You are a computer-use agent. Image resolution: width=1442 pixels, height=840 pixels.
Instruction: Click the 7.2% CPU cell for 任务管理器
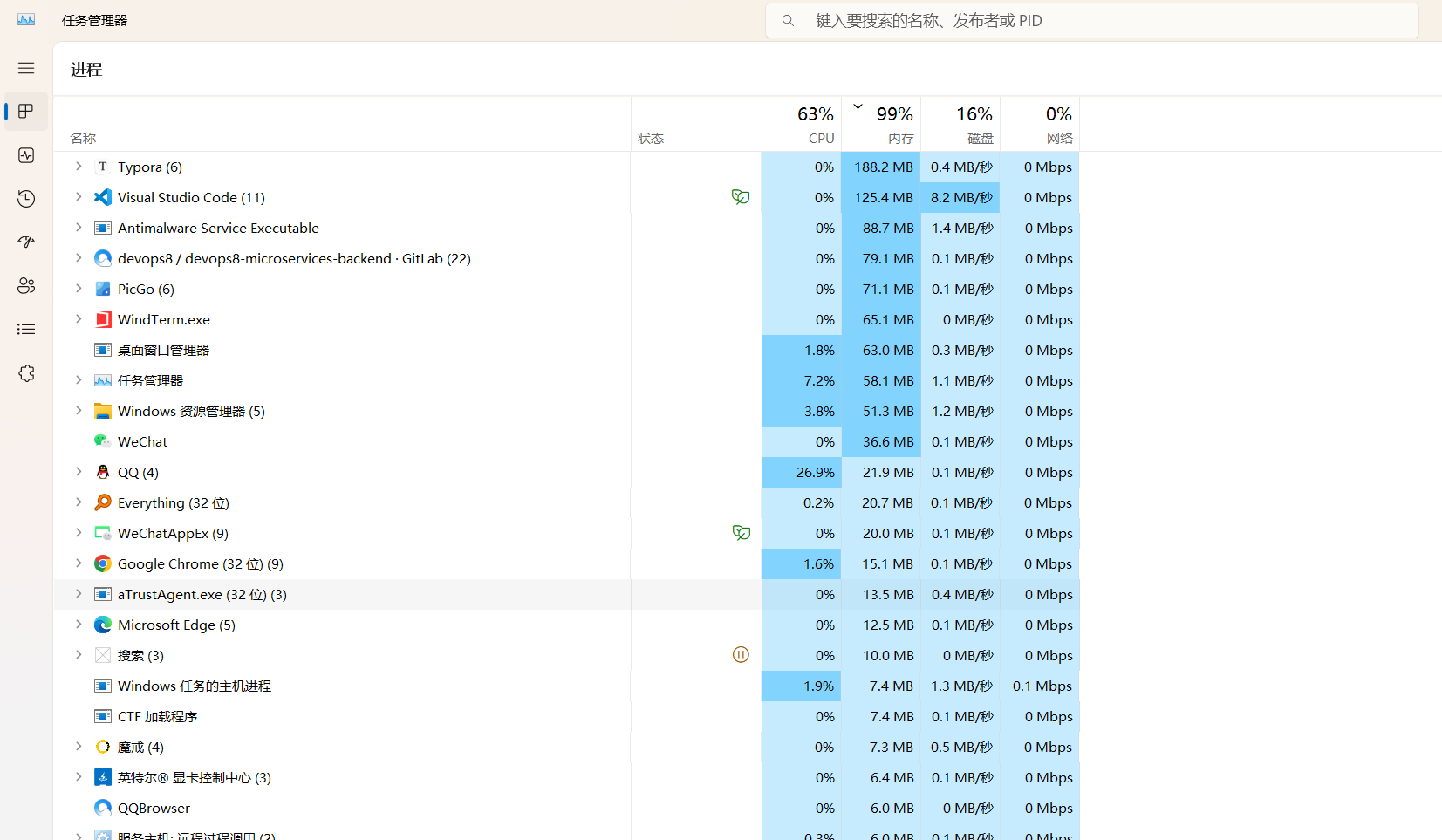pyautogui.click(x=802, y=380)
